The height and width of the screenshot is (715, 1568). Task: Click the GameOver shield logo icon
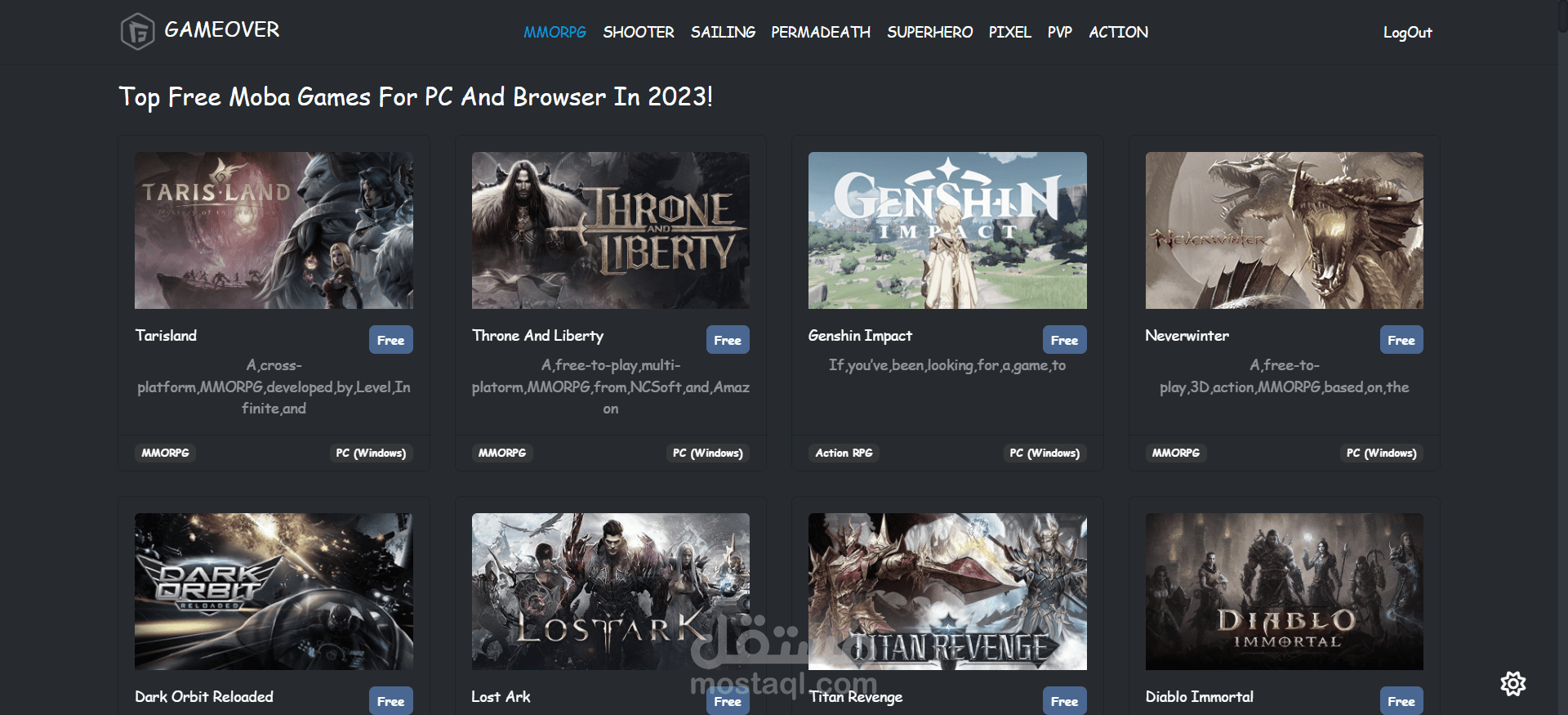pos(137,32)
